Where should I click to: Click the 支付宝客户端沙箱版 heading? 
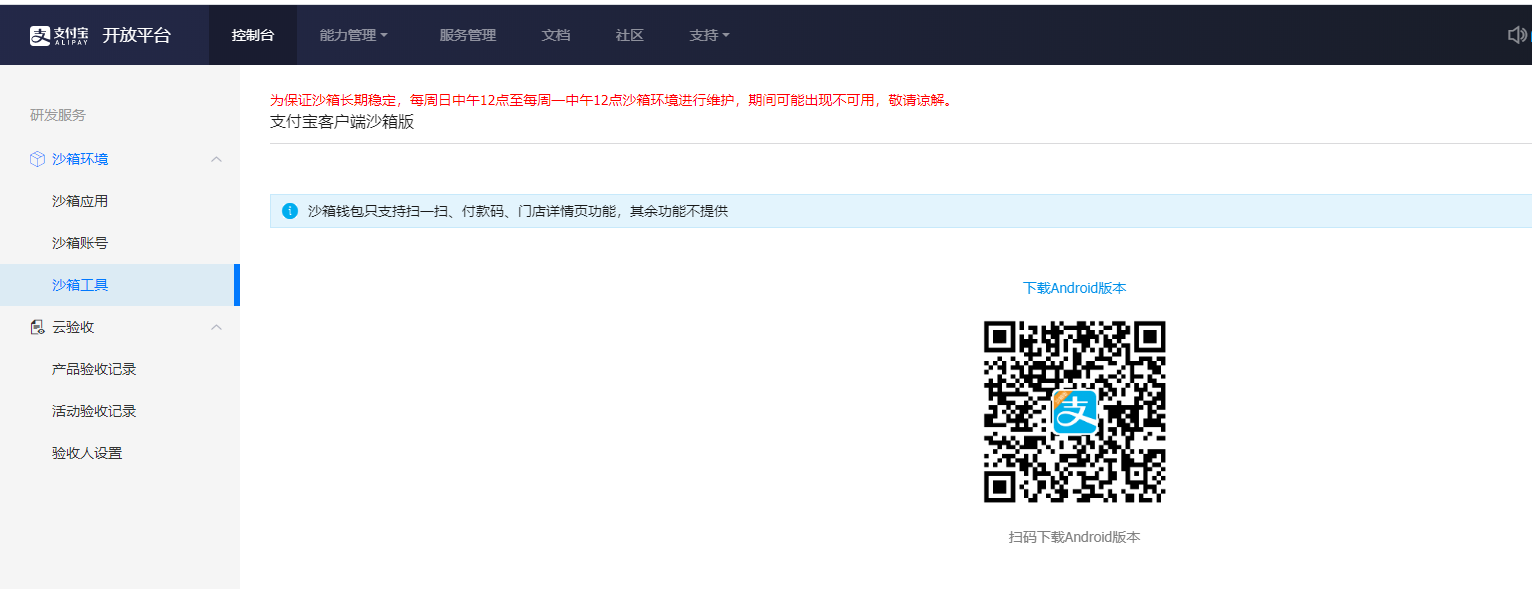click(342, 122)
